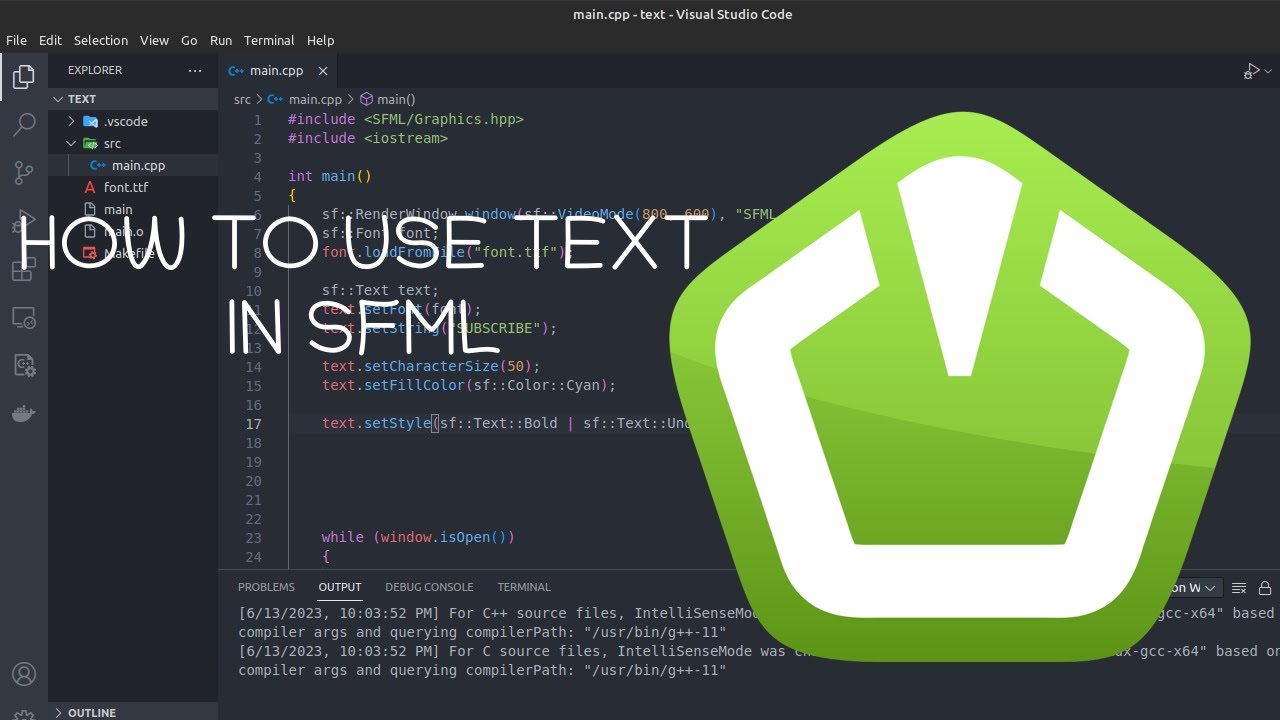Click the 'while (window.isOpen())' line
Viewport: 1280px width, 720px height.
pos(418,537)
